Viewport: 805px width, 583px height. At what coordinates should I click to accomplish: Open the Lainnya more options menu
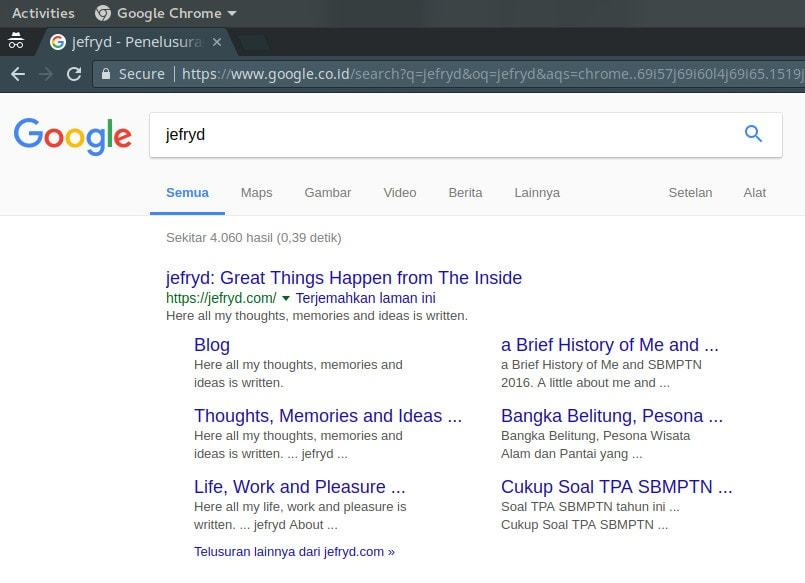(537, 193)
